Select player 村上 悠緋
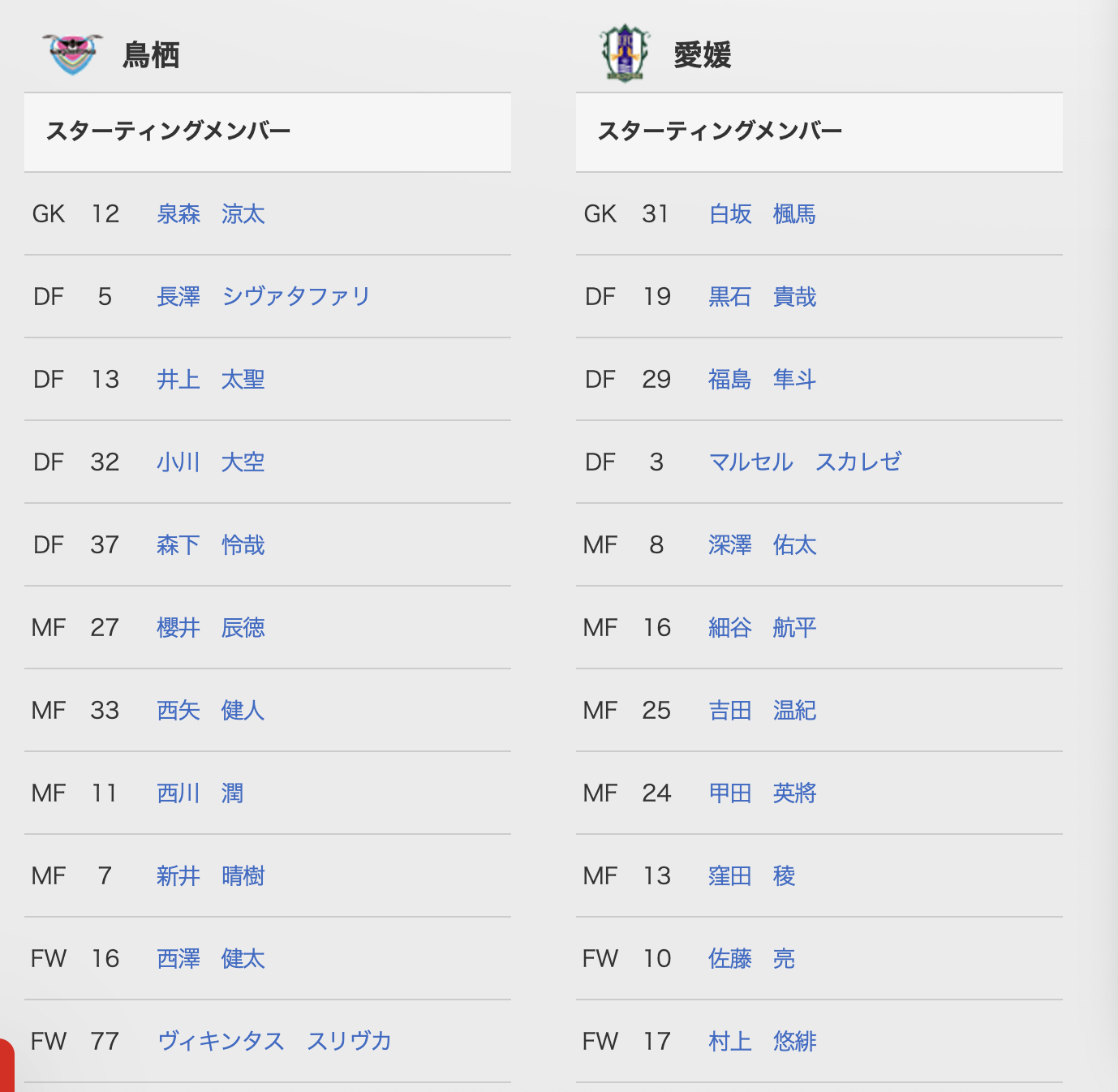The height and width of the screenshot is (1092, 1118). point(763,1042)
